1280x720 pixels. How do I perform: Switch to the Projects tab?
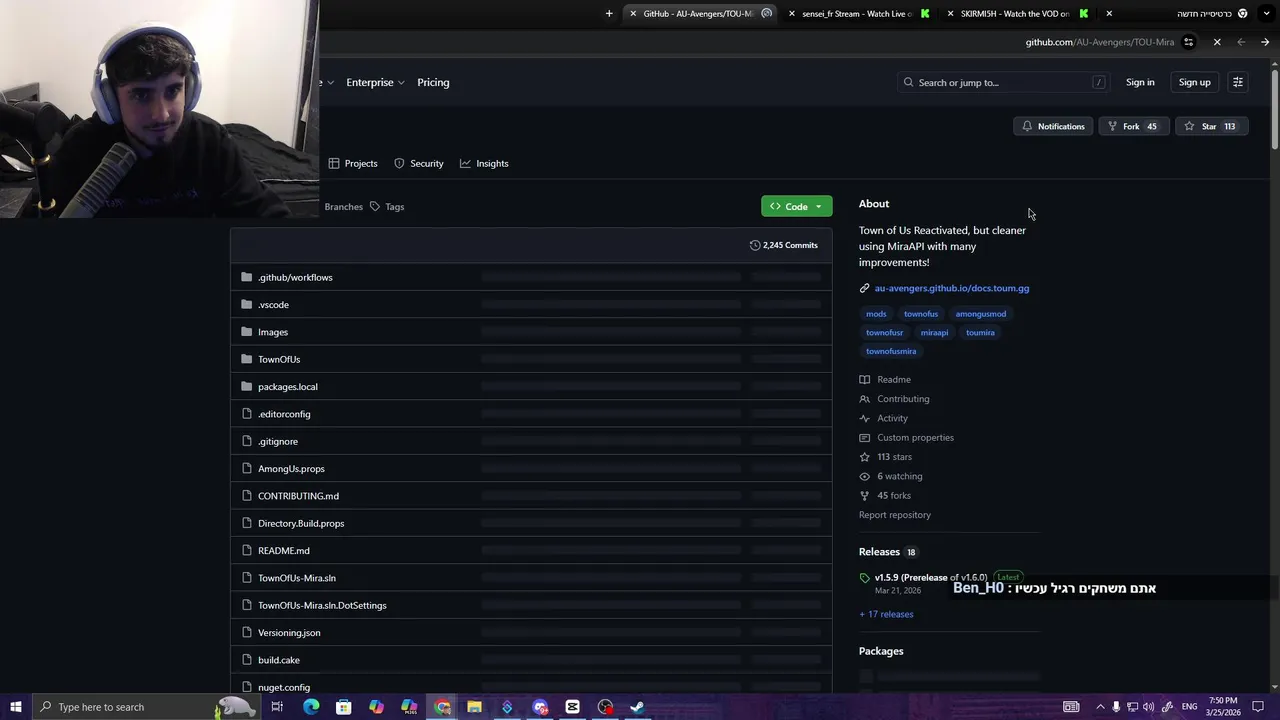(x=353, y=163)
